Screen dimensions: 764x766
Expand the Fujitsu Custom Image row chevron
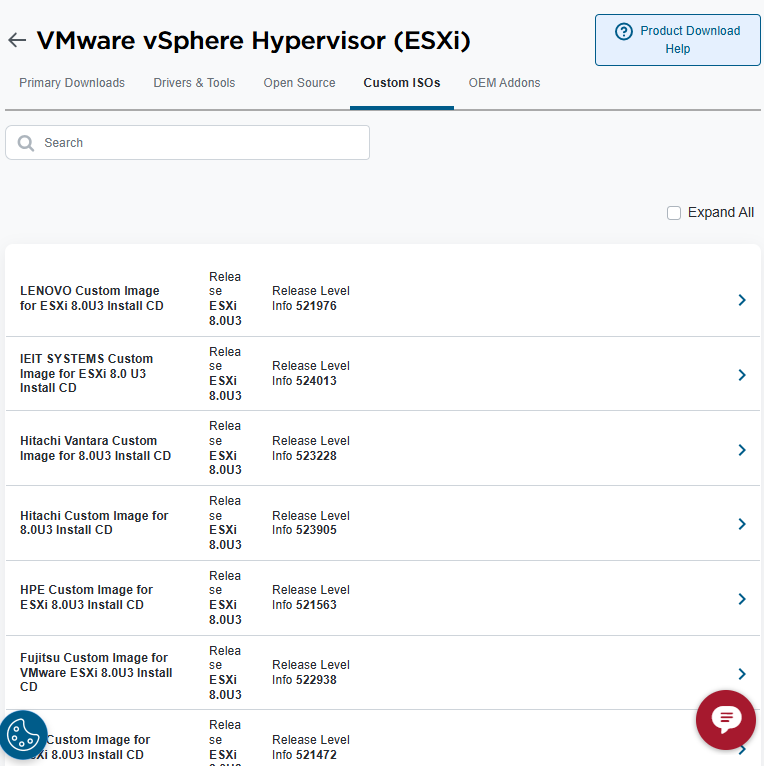742,674
